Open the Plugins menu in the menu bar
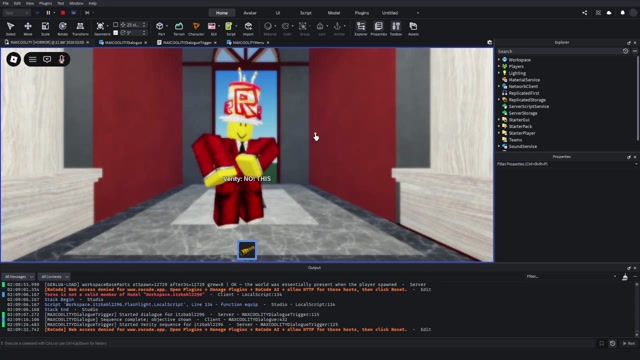The image size is (640, 360). click(45, 3)
